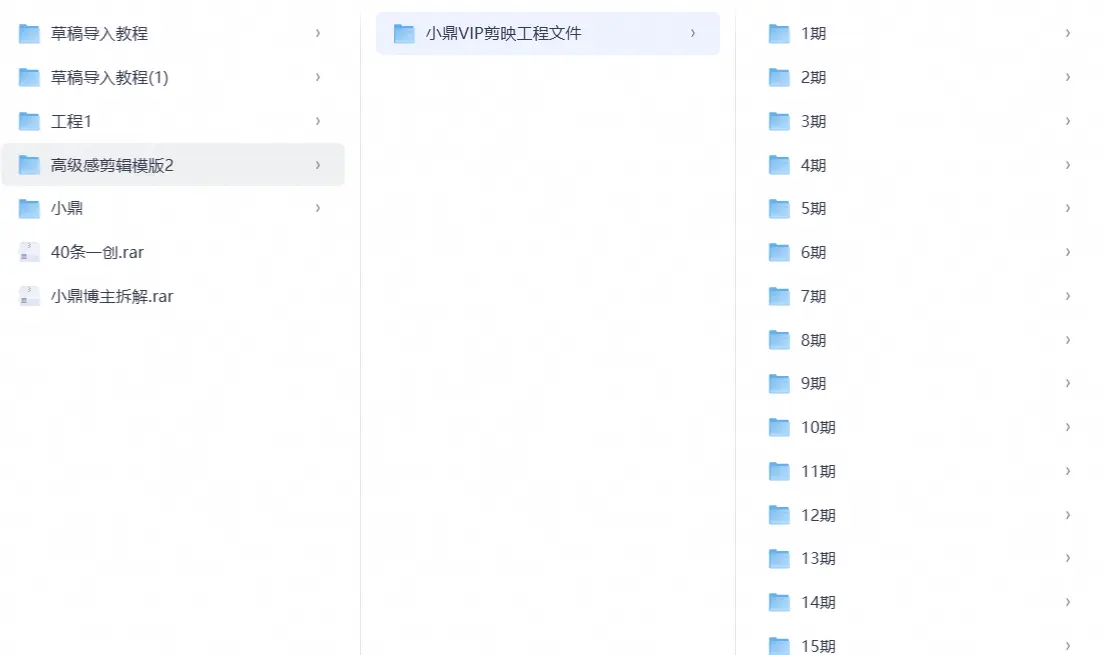This screenshot has width=1103, height=655.
Task: Select the 5期 folder label
Action: tap(813, 209)
